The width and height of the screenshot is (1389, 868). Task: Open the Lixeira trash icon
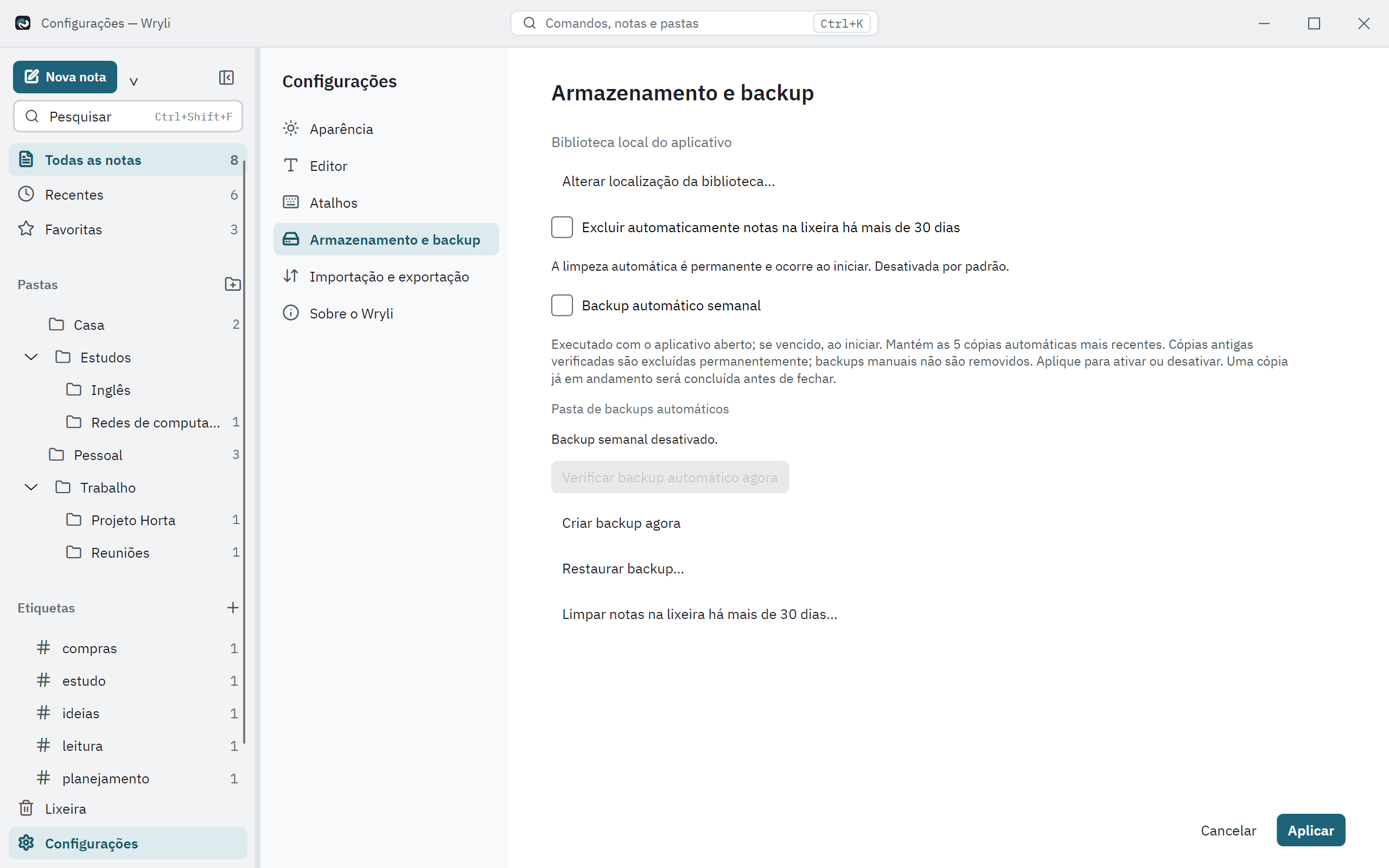tap(26, 808)
